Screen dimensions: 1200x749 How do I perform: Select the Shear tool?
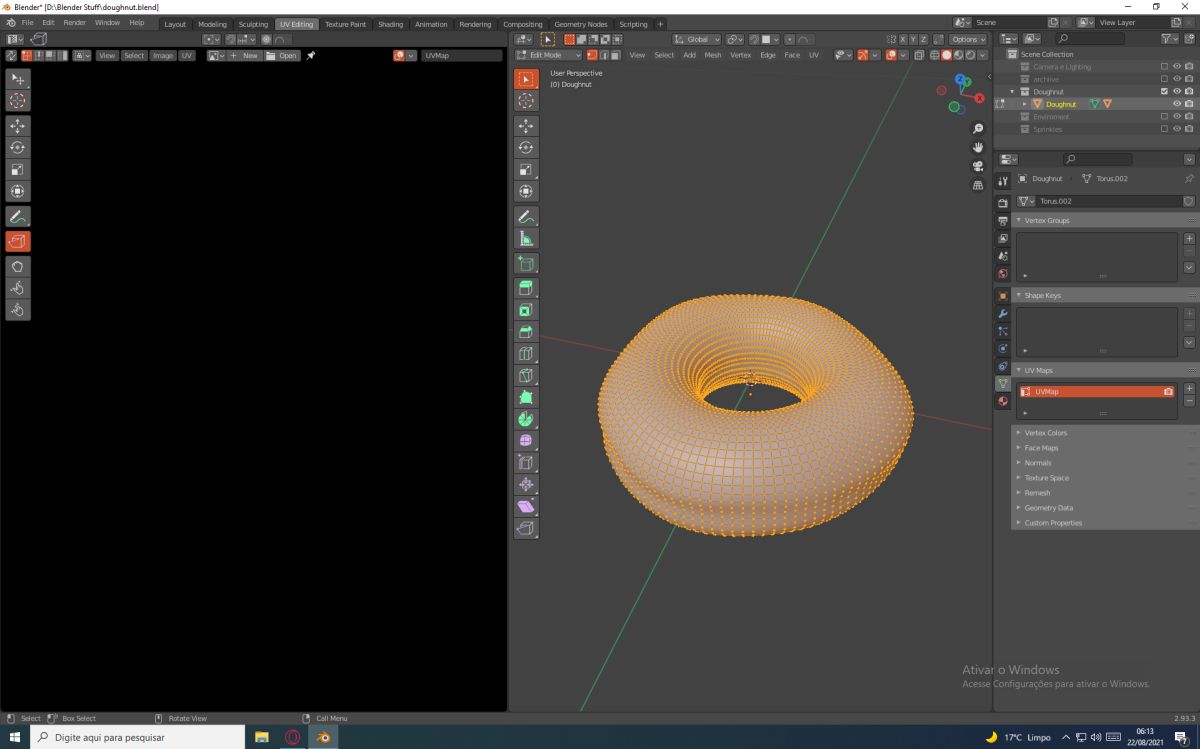[526, 507]
